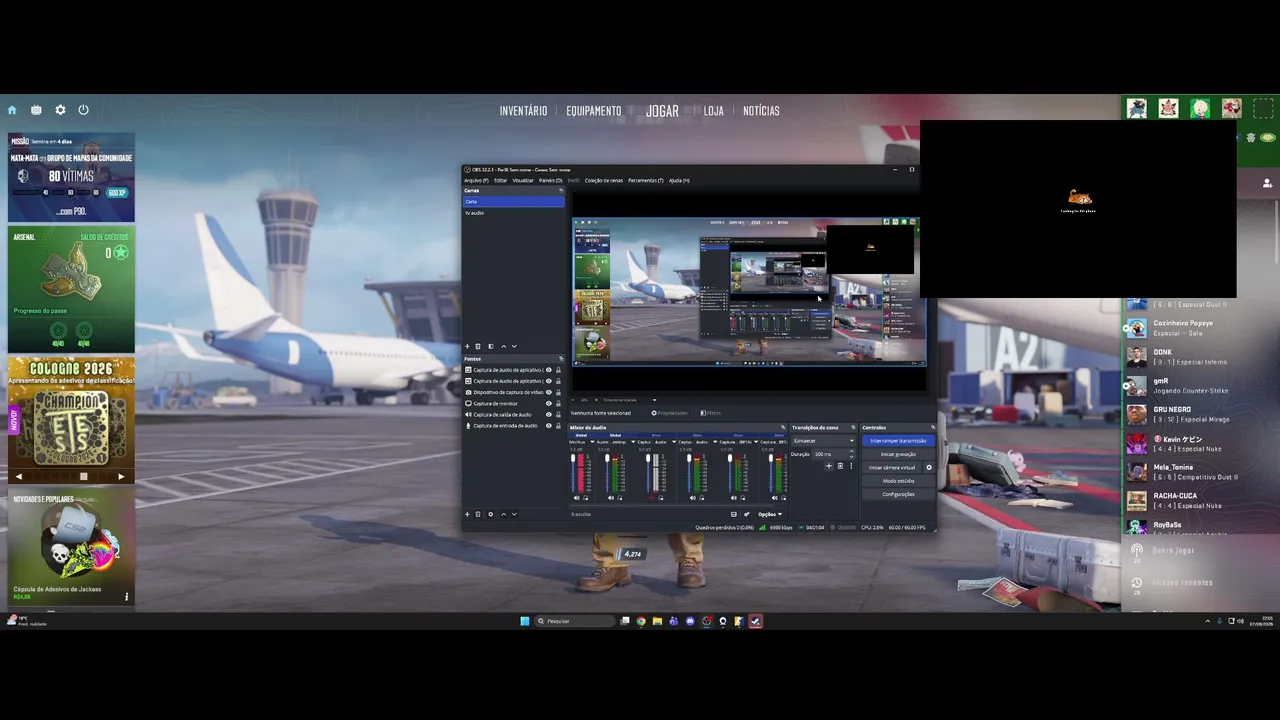The height and width of the screenshot is (720, 1280).
Task: Go to the game home icon
Action: point(12,110)
